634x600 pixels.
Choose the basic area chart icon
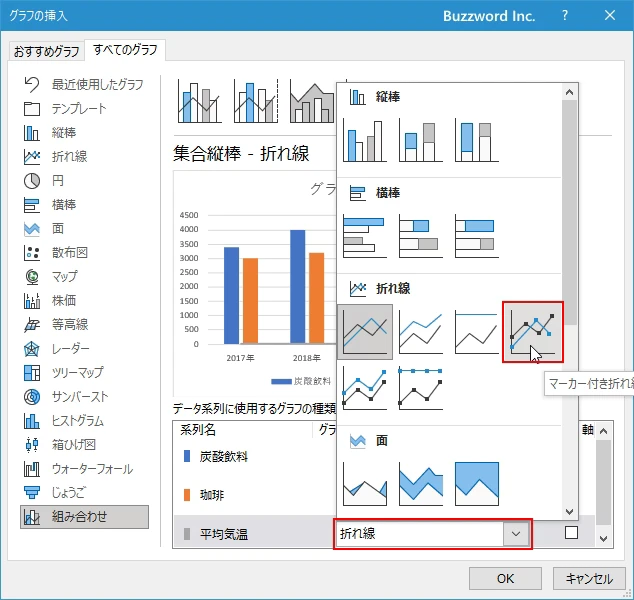point(365,483)
